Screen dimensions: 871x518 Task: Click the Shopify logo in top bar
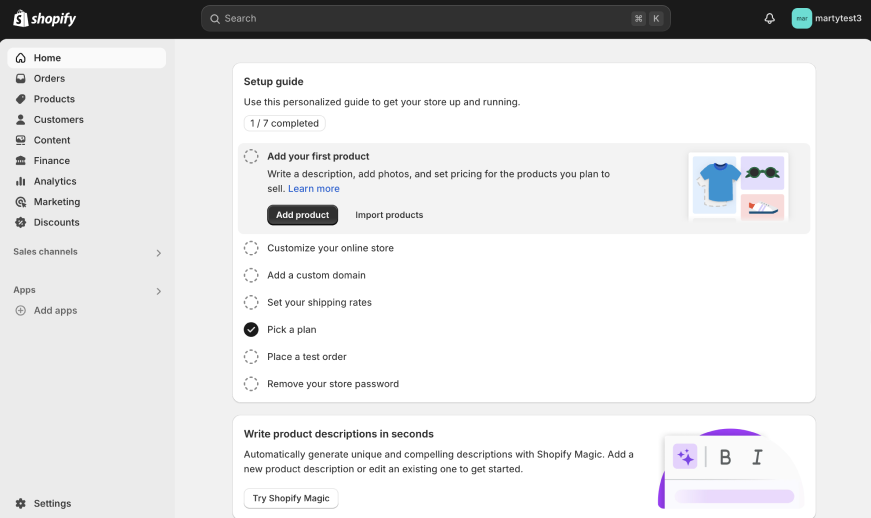click(x=44, y=18)
